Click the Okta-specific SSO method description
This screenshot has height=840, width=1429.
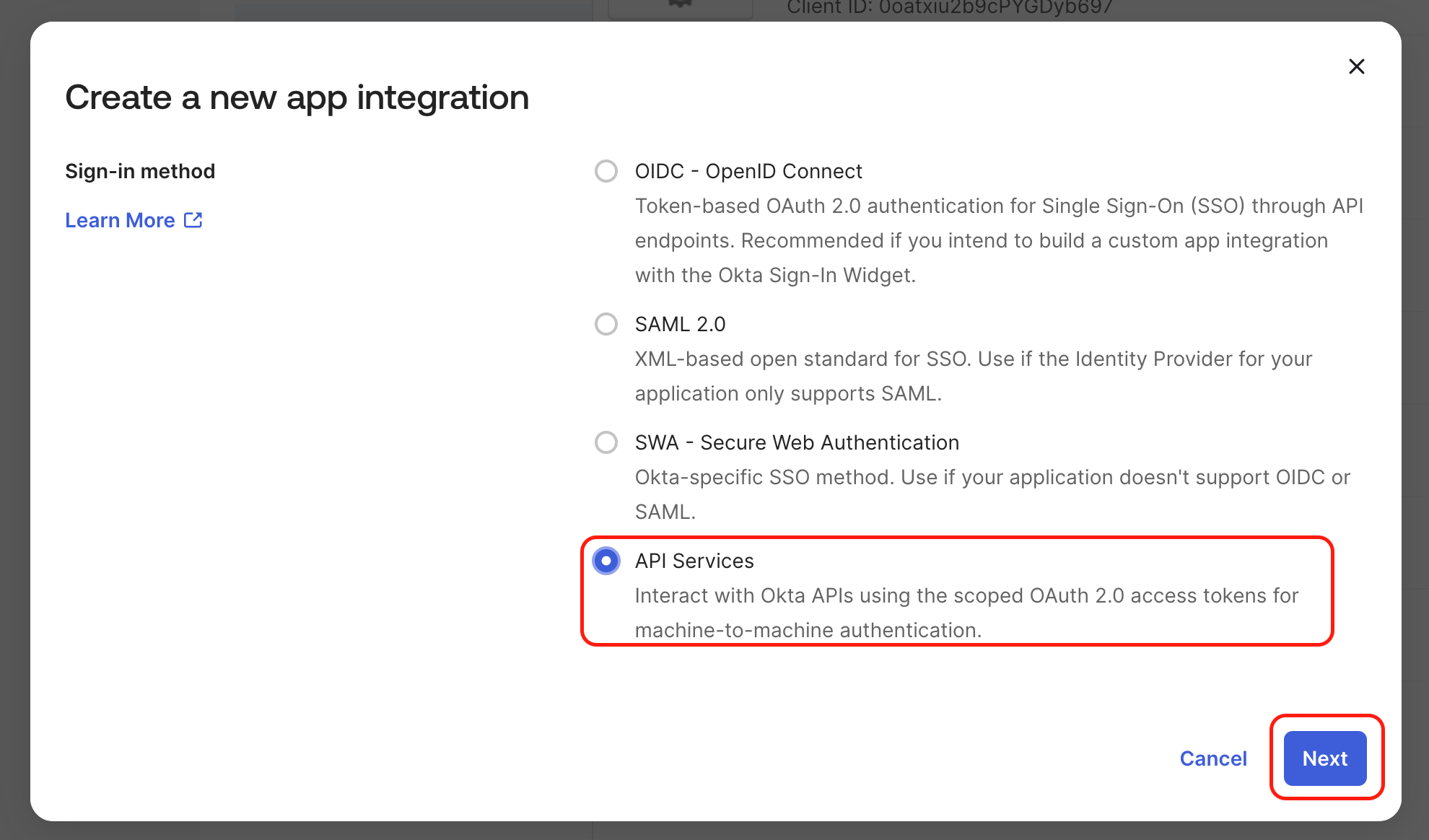click(992, 494)
